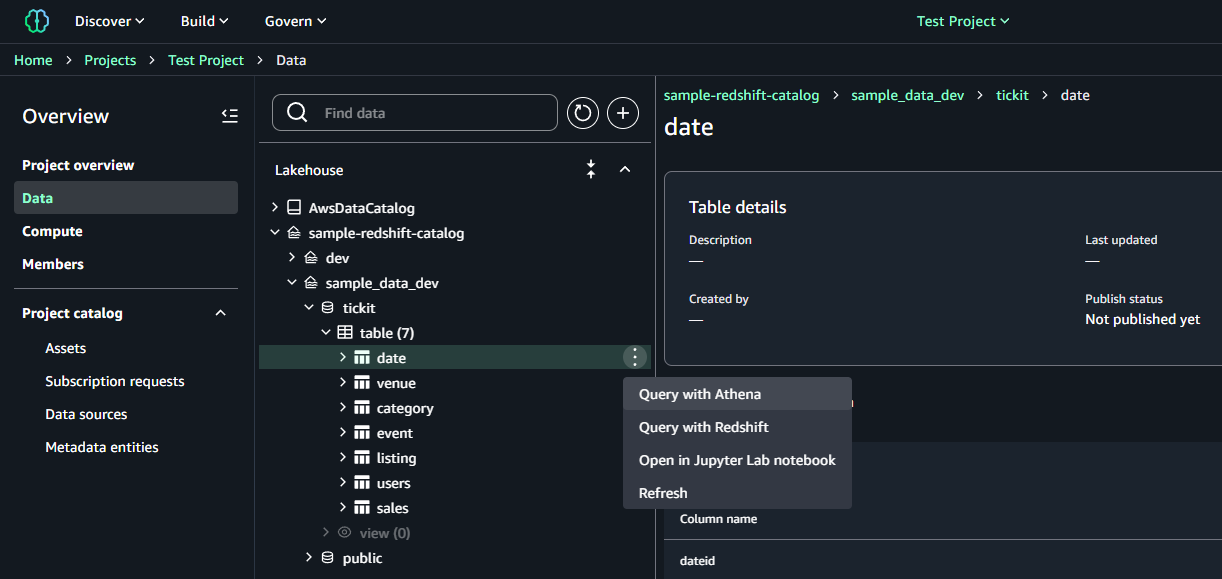
Task: Collapse the Lakehouse section chevron
Action: pos(625,170)
